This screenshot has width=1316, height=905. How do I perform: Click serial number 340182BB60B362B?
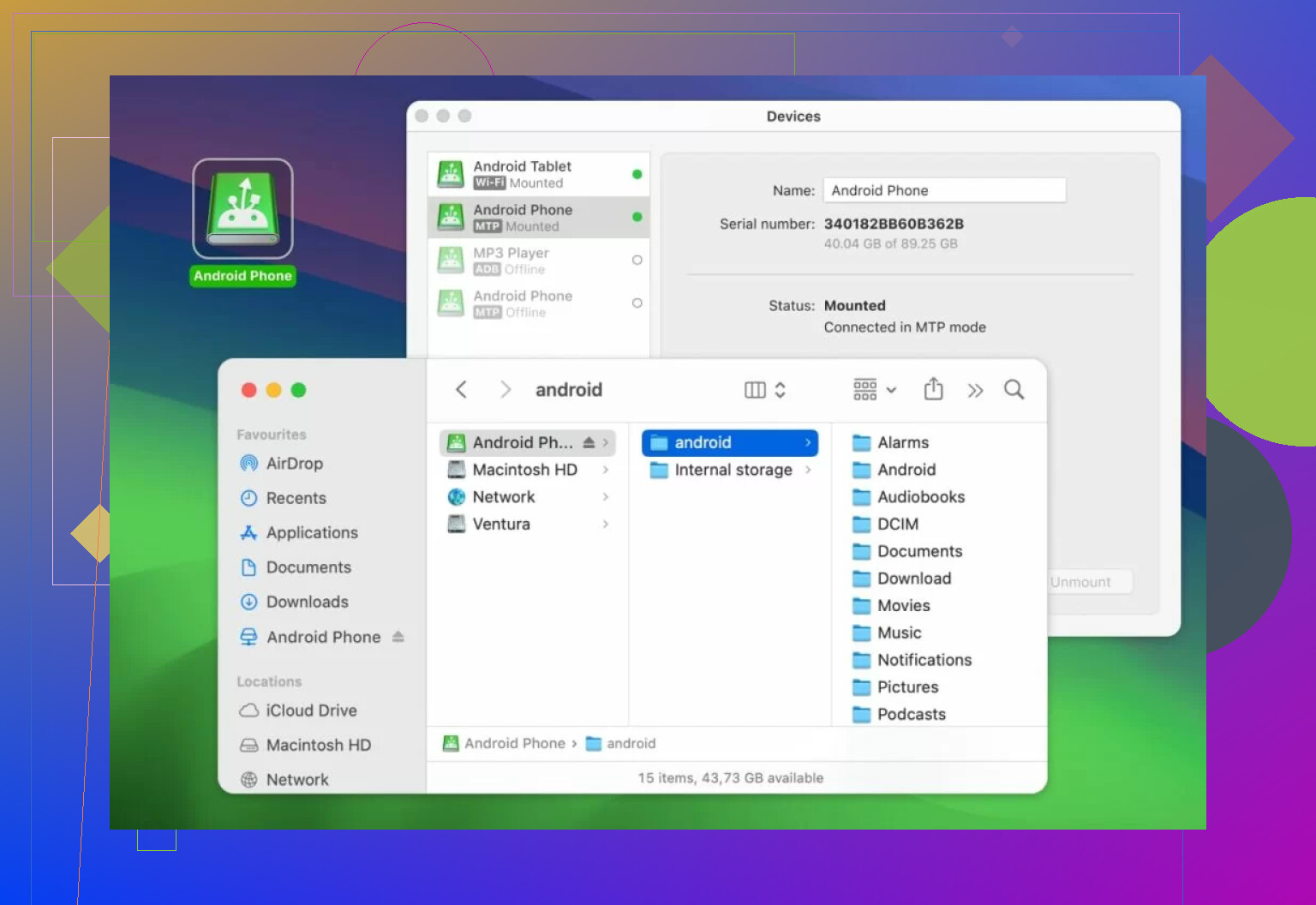point(894,224)
